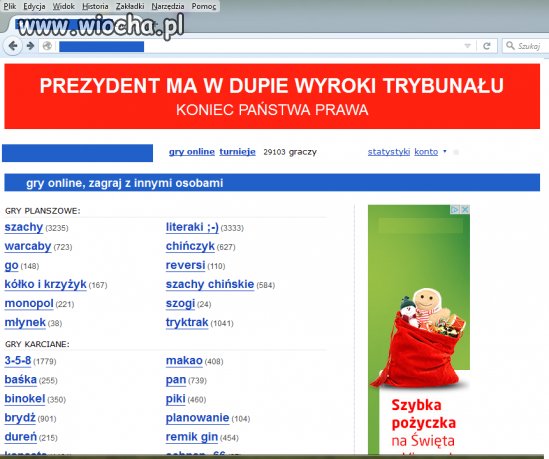Open the brydż card game
Viewport: 549px width, 459px height.
pyautogui.click(x=20, y=418)
